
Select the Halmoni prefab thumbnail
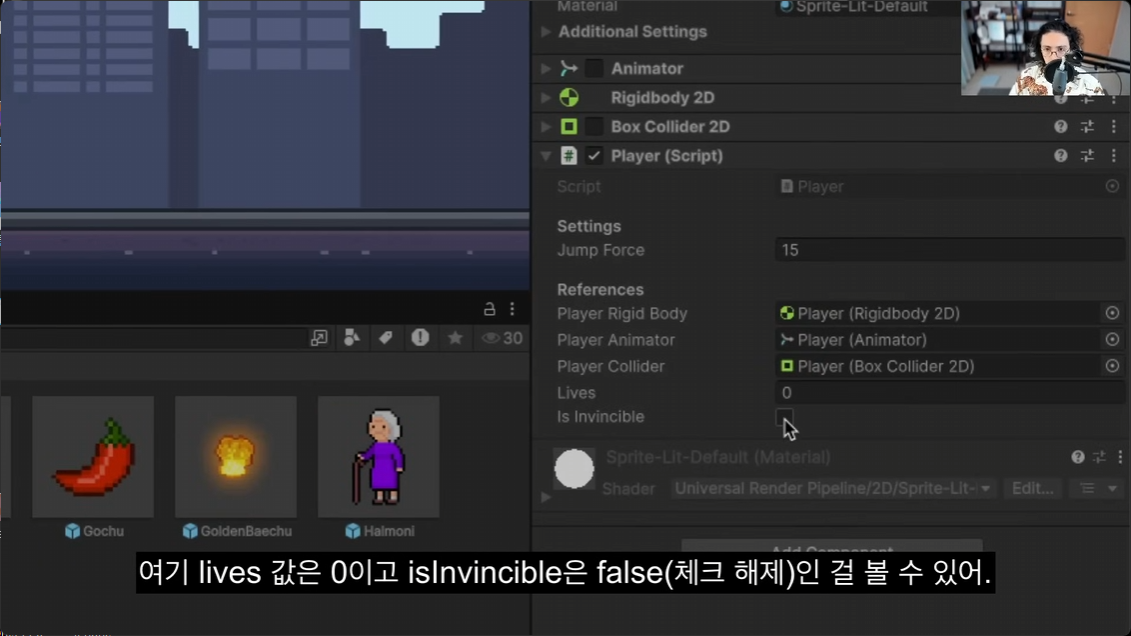379,456
